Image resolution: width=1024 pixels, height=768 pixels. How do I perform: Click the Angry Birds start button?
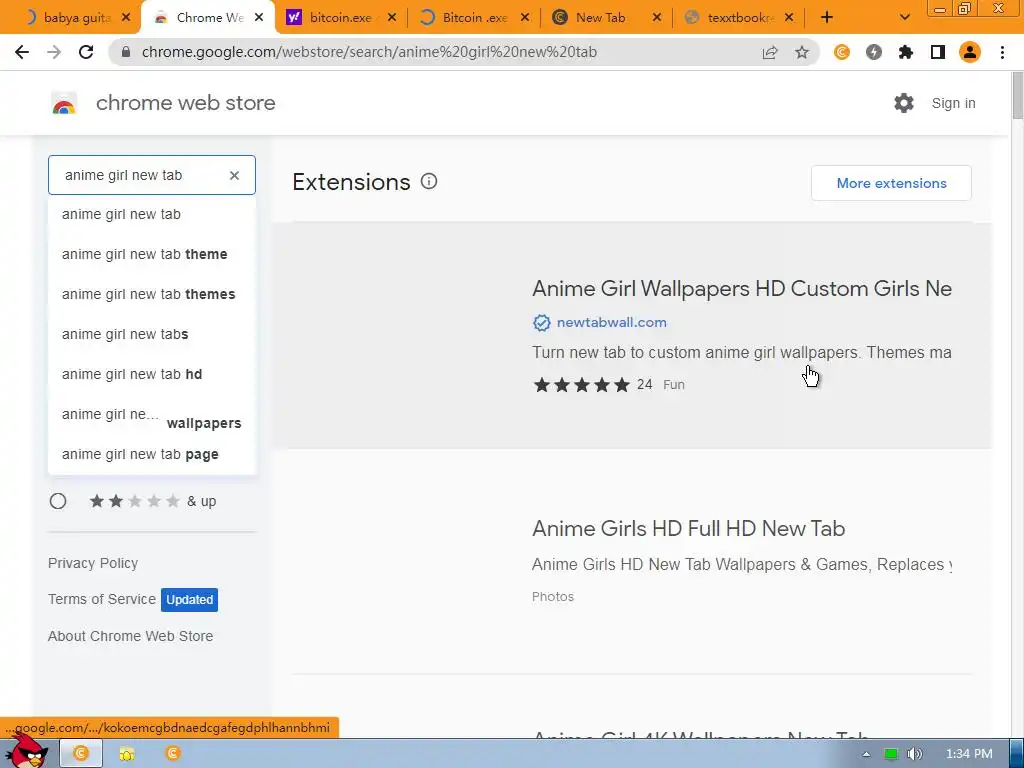(26, 752)
